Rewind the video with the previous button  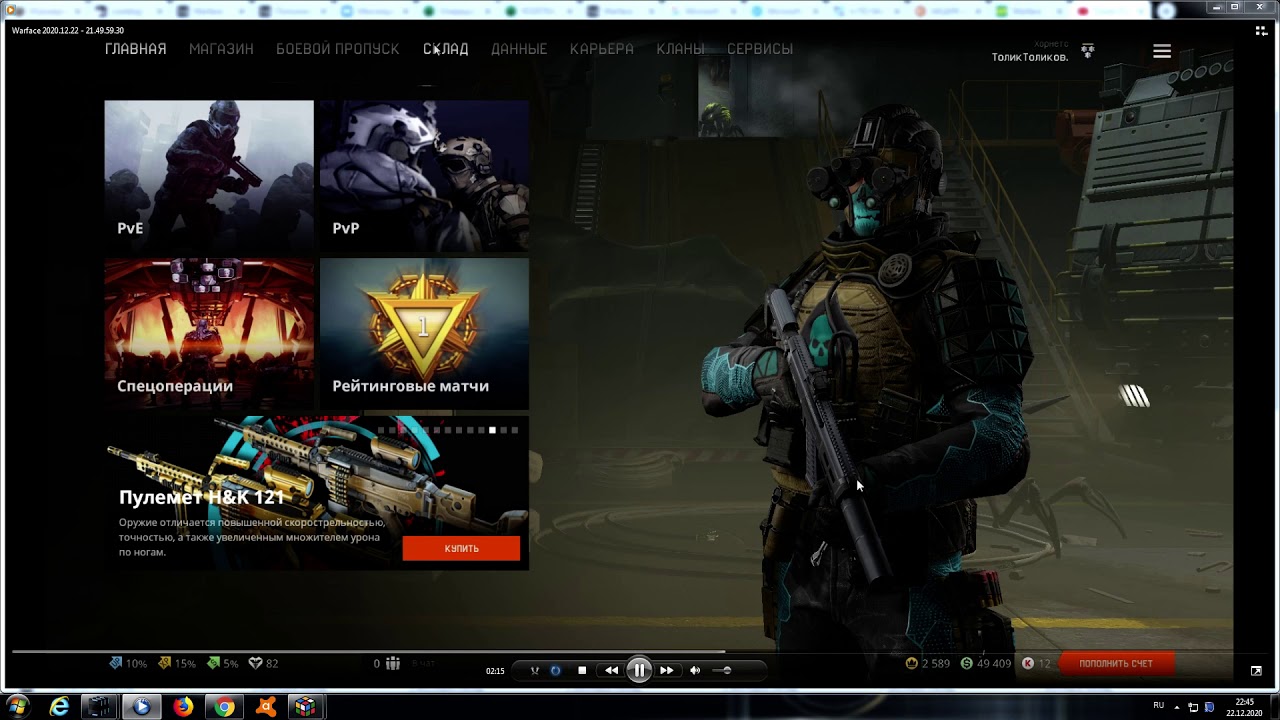611,670
